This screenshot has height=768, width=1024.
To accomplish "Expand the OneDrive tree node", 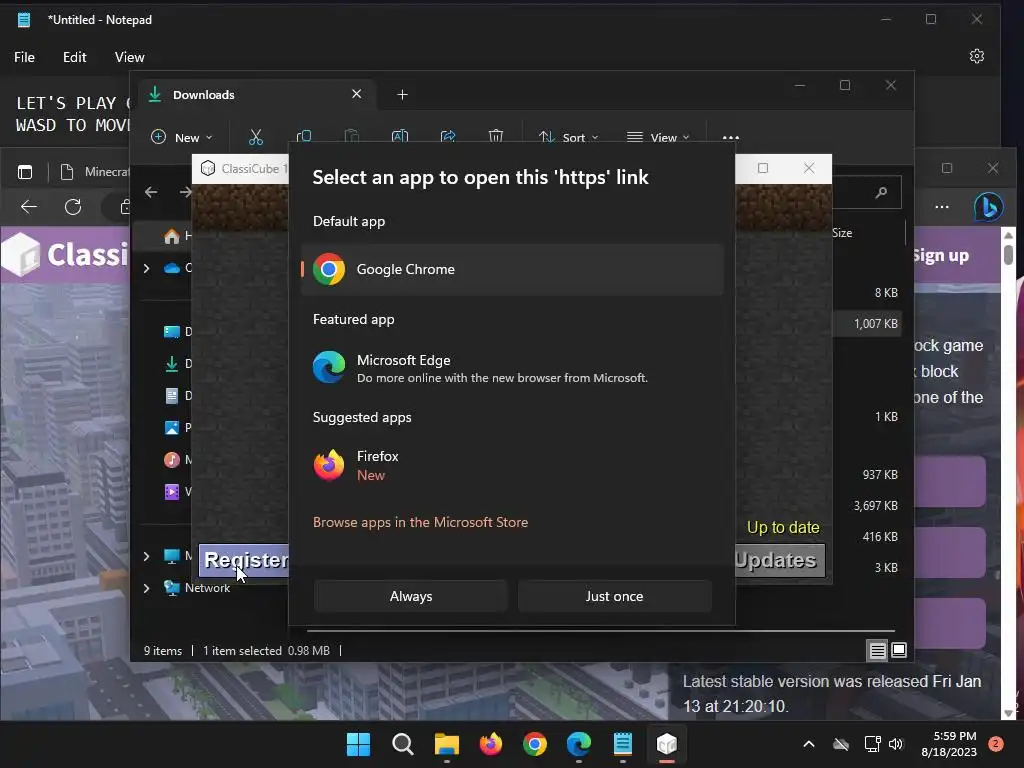I will 146,268.
